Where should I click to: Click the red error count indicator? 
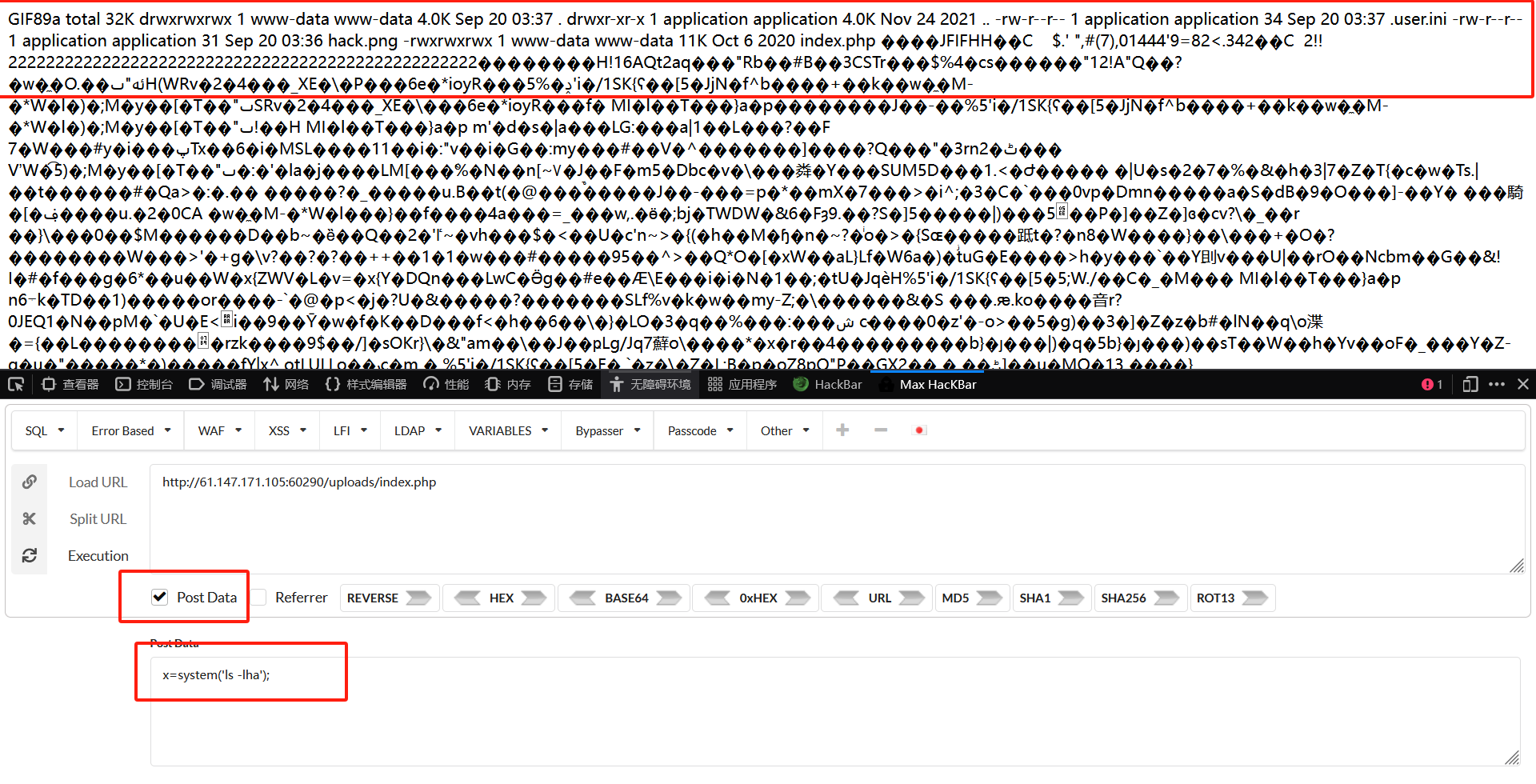tap(1432, 385)
